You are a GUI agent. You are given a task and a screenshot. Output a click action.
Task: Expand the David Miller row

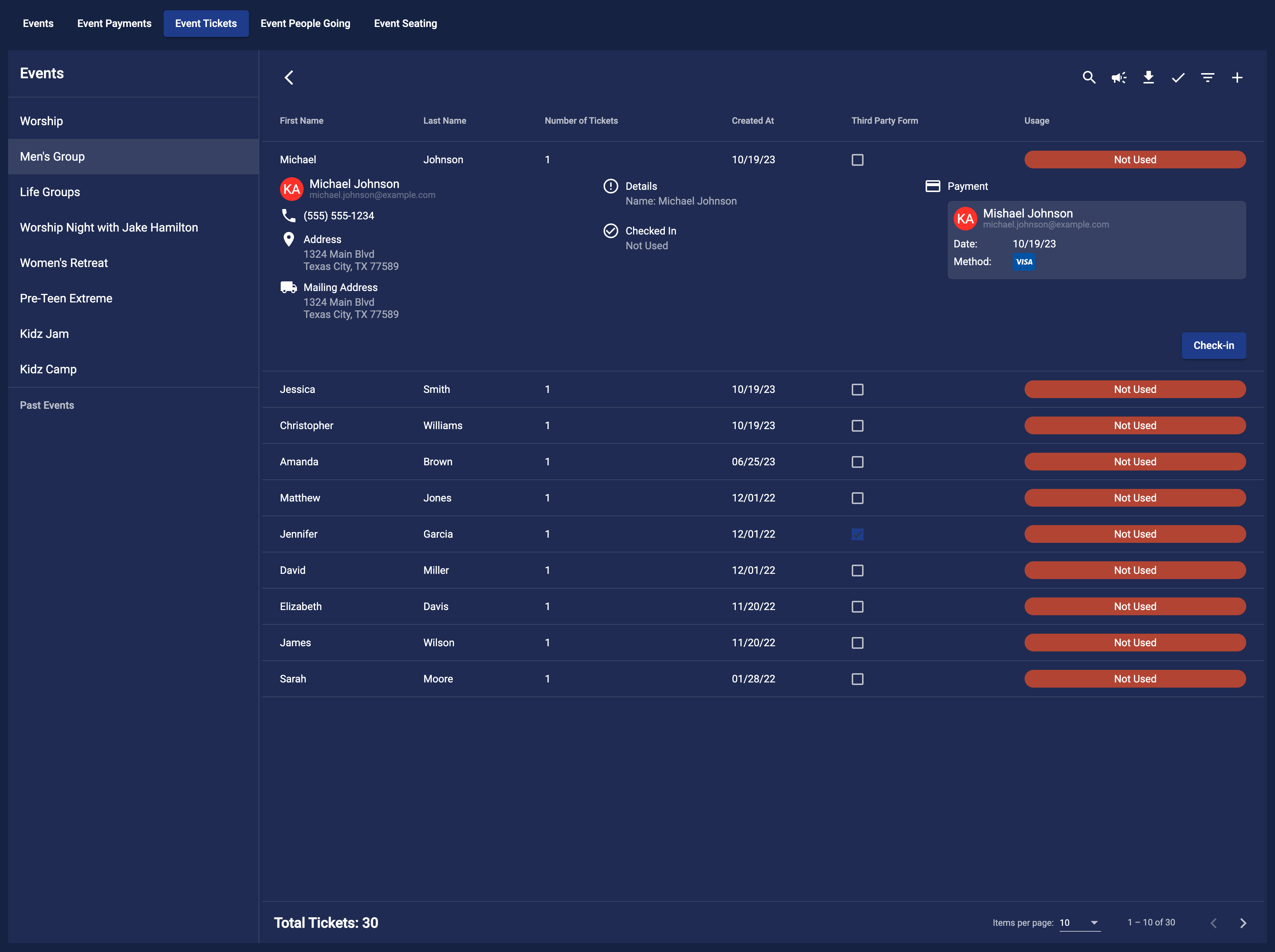click(763, 571)
